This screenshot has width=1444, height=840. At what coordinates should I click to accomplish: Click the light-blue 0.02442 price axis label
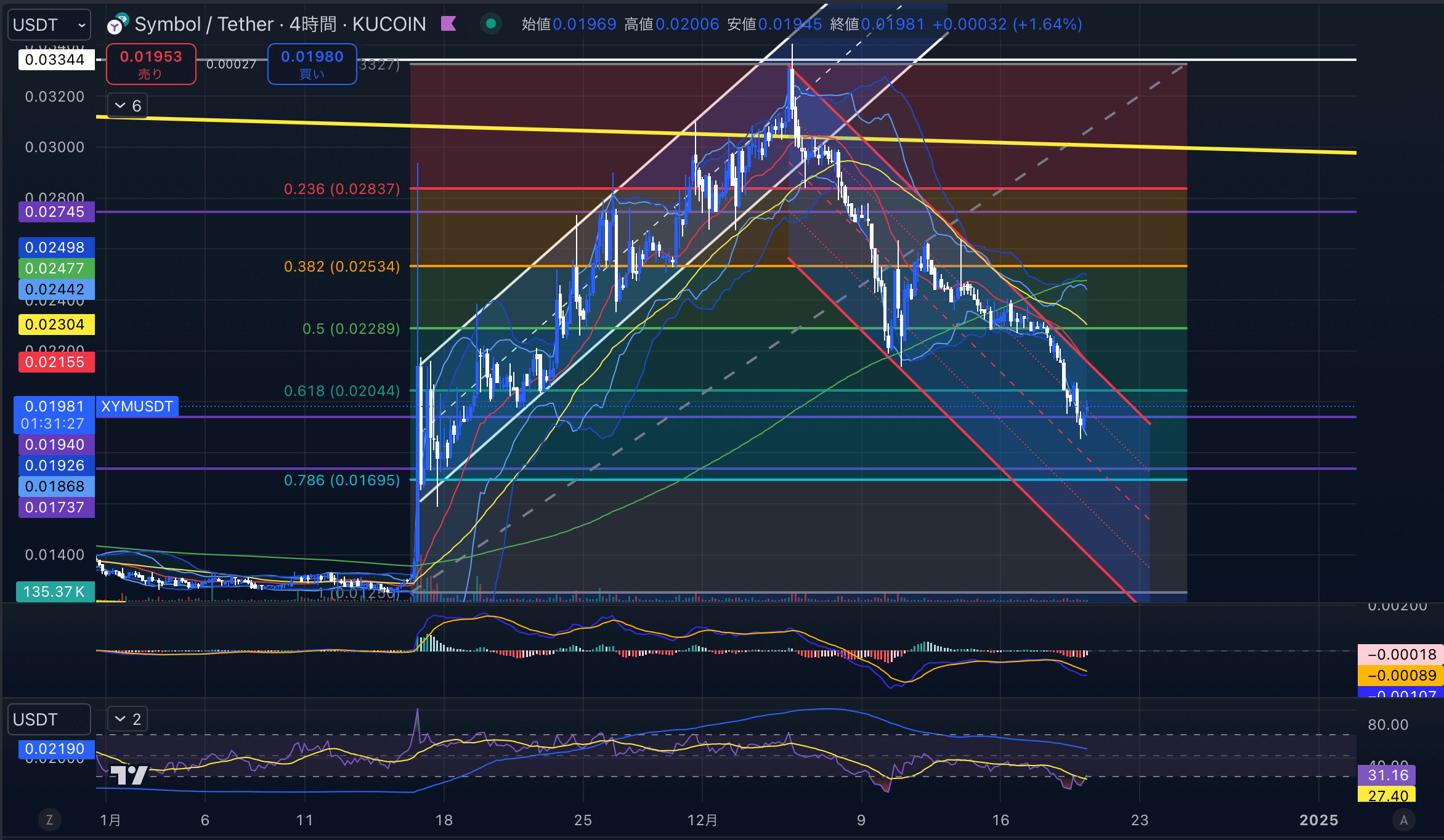(x=56, y=289)
